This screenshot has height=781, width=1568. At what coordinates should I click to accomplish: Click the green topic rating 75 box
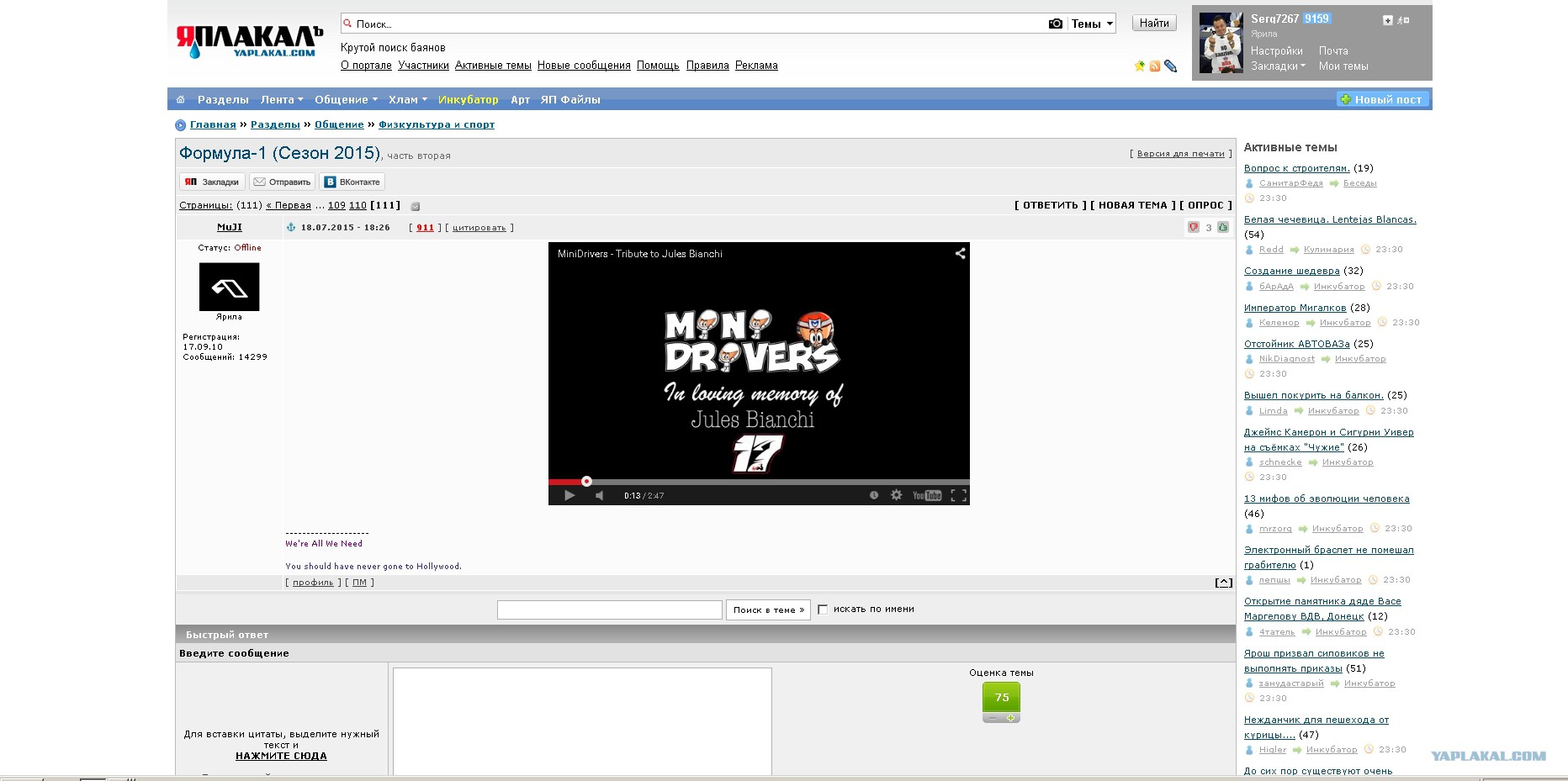1001,697
